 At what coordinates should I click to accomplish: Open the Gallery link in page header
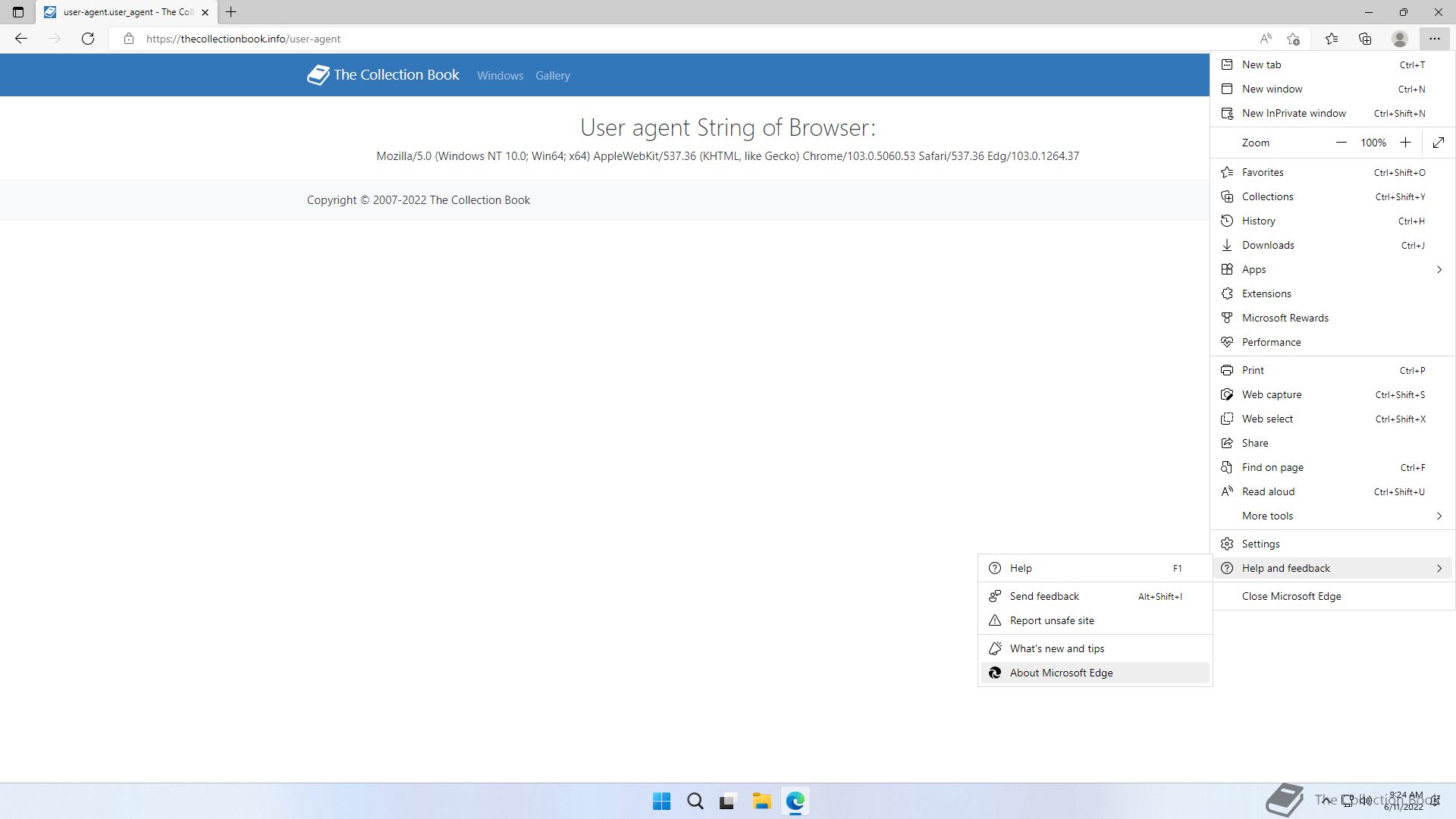(552, 76)
